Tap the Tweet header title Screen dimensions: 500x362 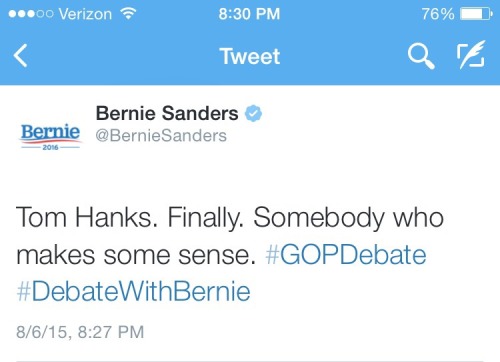(250, 56)
